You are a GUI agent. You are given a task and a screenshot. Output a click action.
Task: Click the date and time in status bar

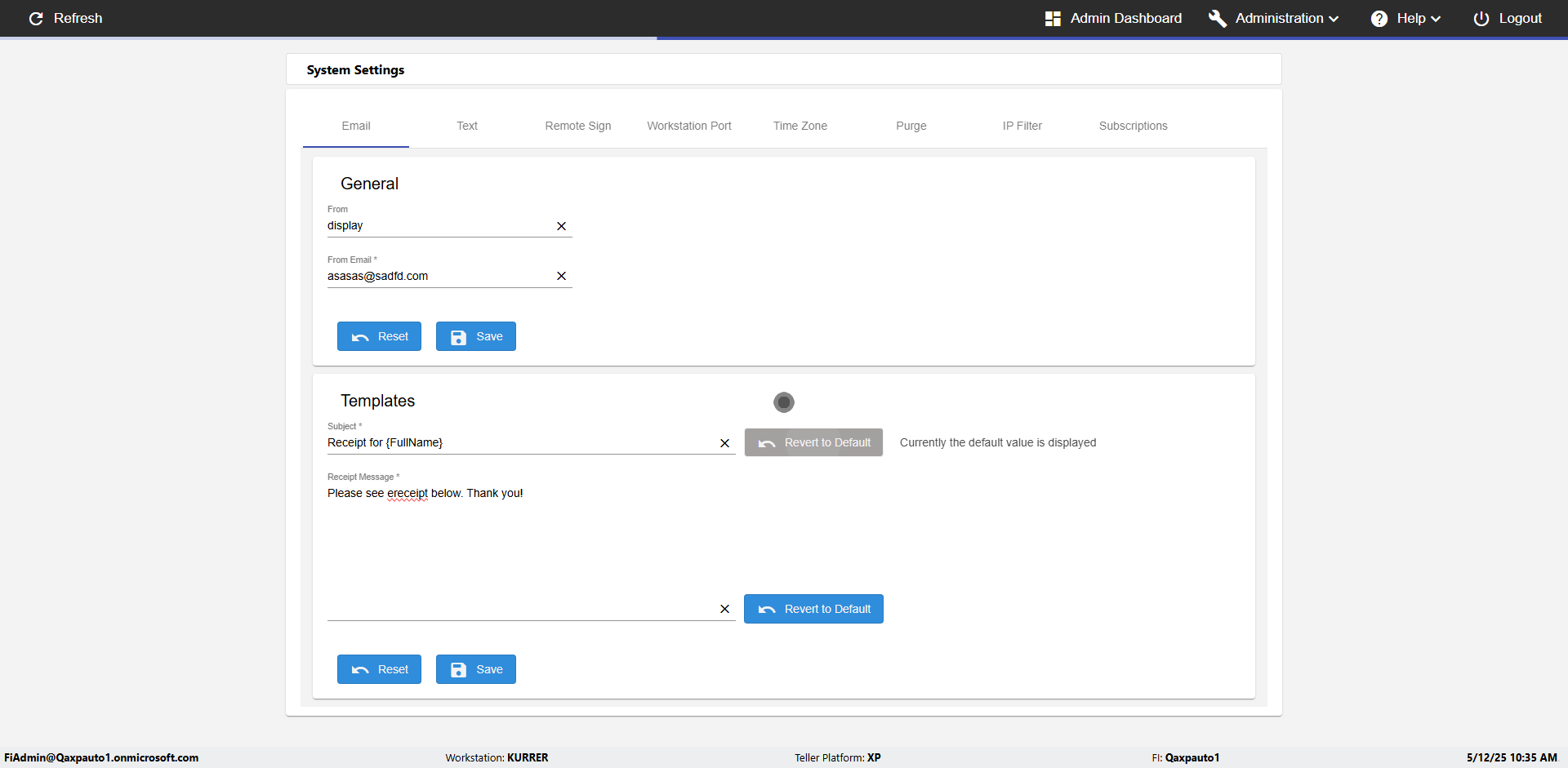point(1512,757)
